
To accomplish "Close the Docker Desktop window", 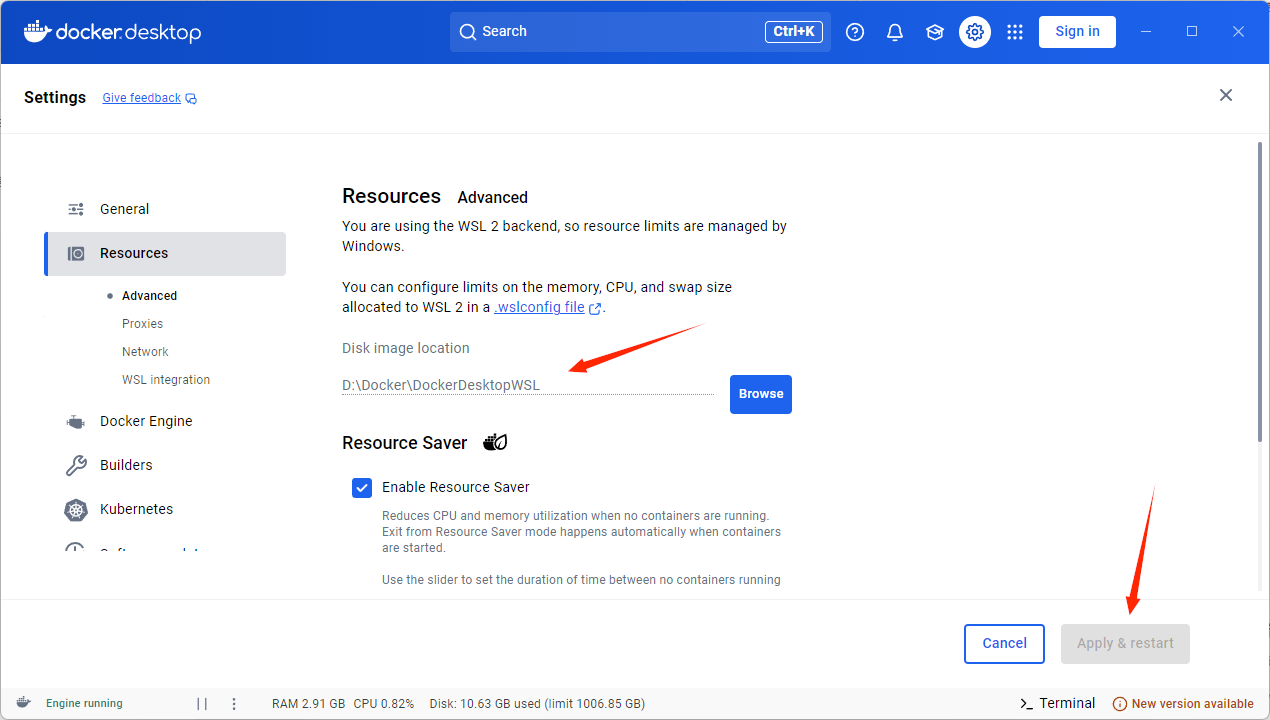I will (1238, 32).
